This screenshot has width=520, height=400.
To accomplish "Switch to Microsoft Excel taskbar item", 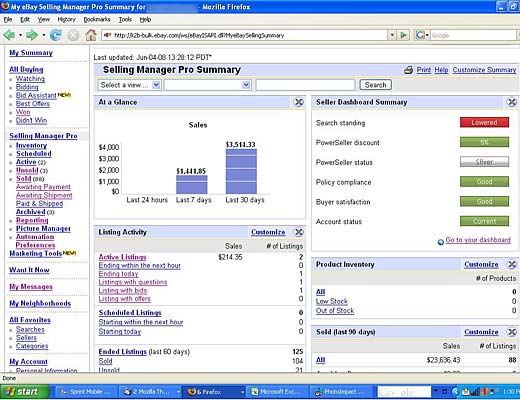I will (278, 392).
